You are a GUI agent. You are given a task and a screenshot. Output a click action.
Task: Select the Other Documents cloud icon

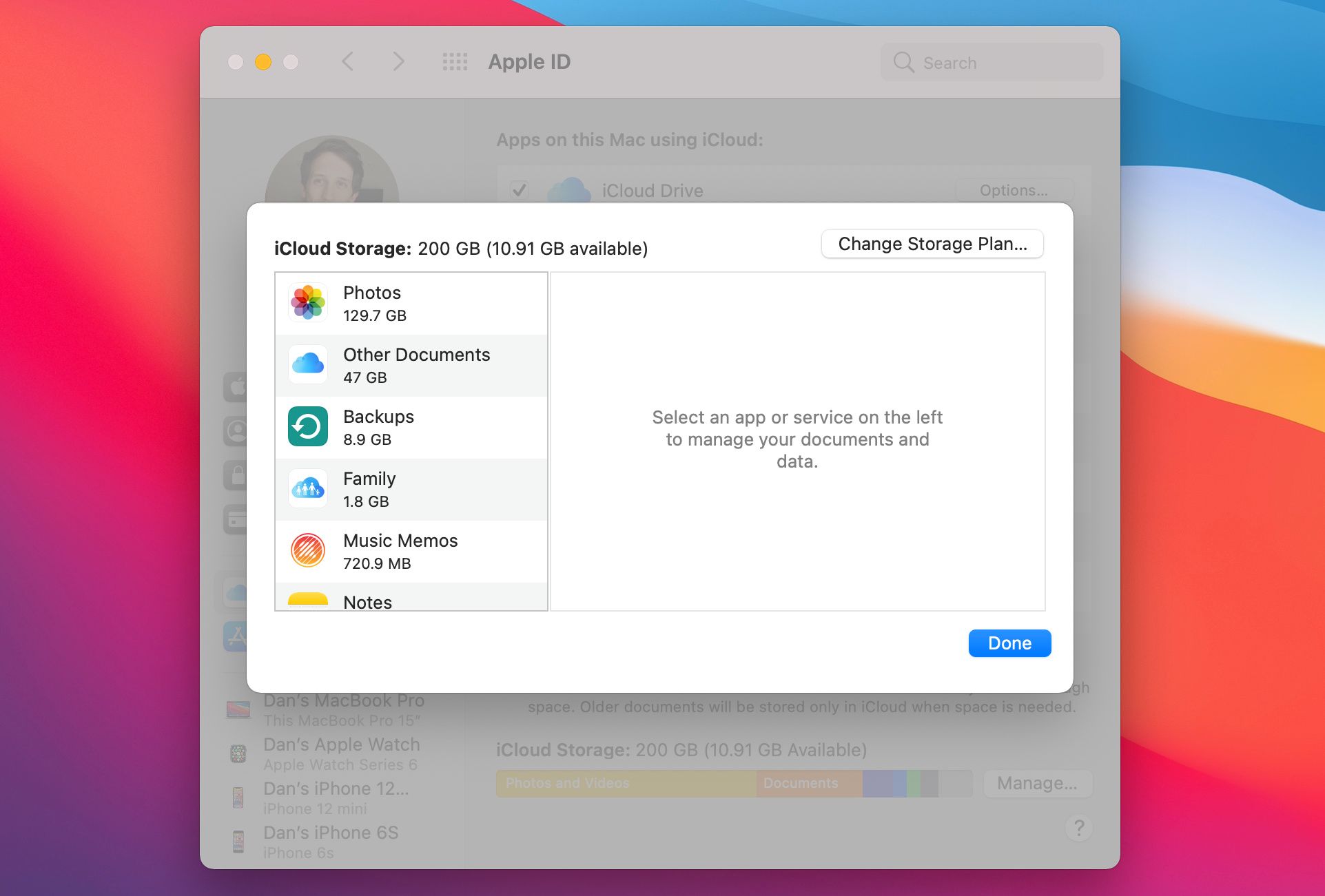[x=308, y=365]
